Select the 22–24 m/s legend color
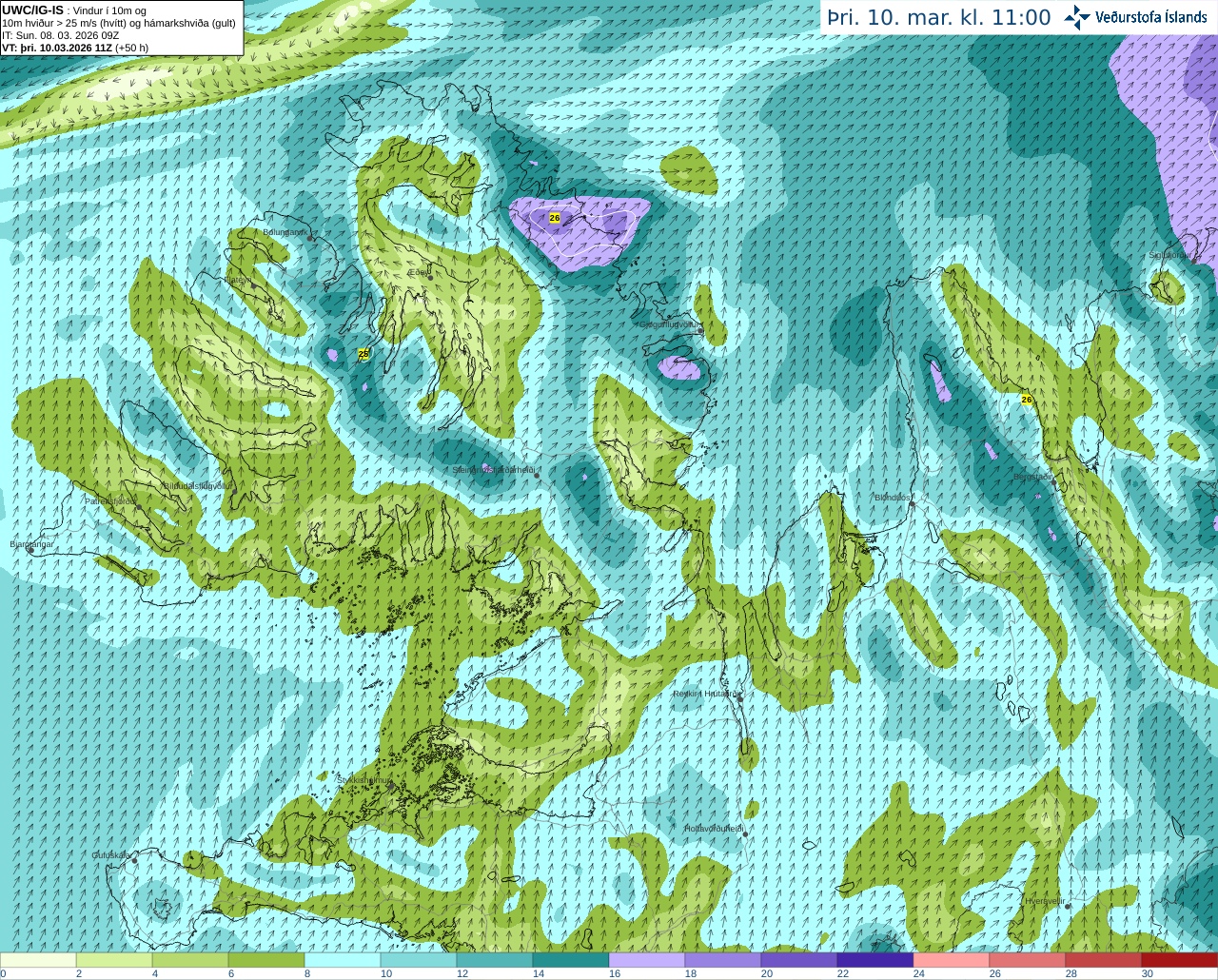The image size is (1218, 980). [x=875, y=960]
